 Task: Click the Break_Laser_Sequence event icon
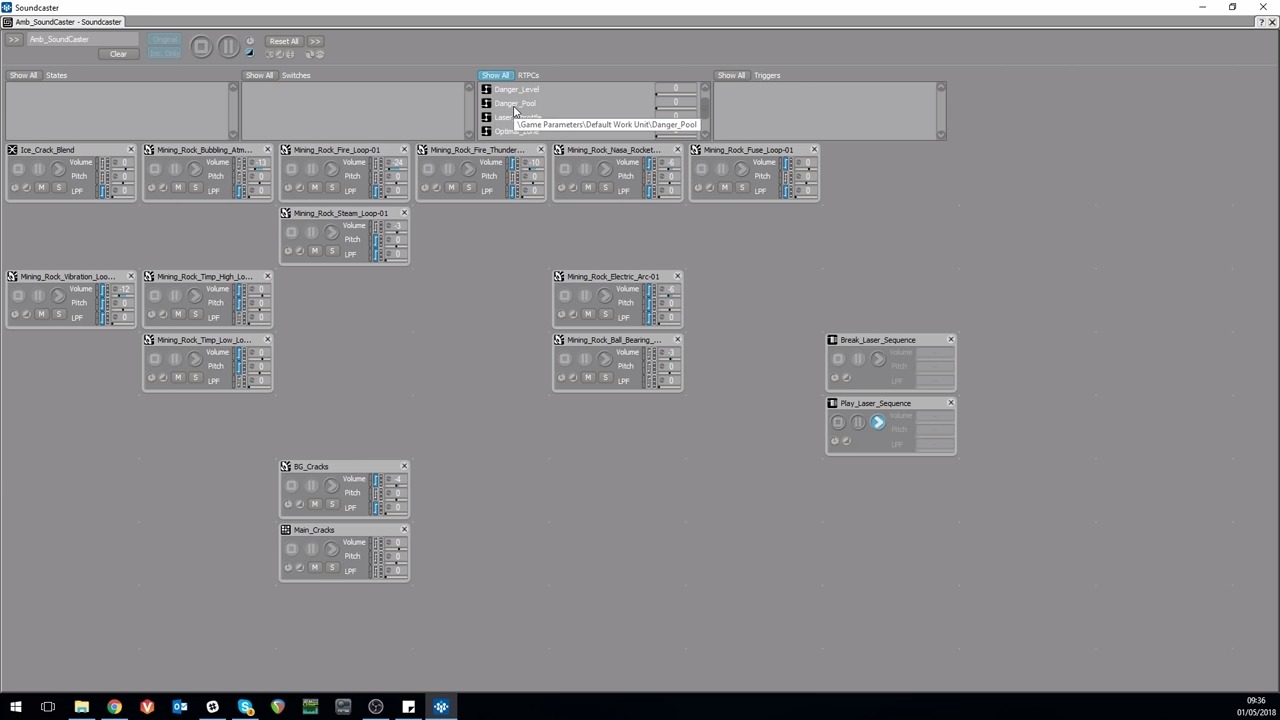click(x=832, y=340)
